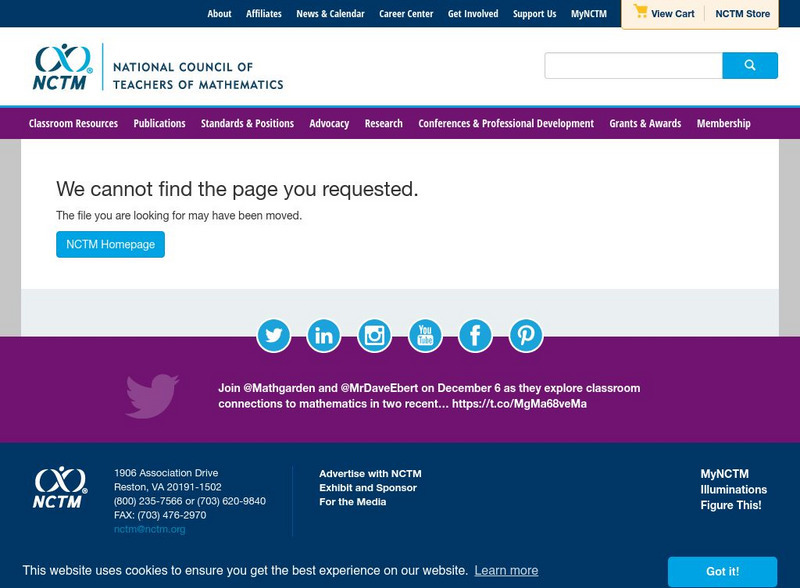
Task: Click the magnifier search button
Action: [x=750, y=65]
